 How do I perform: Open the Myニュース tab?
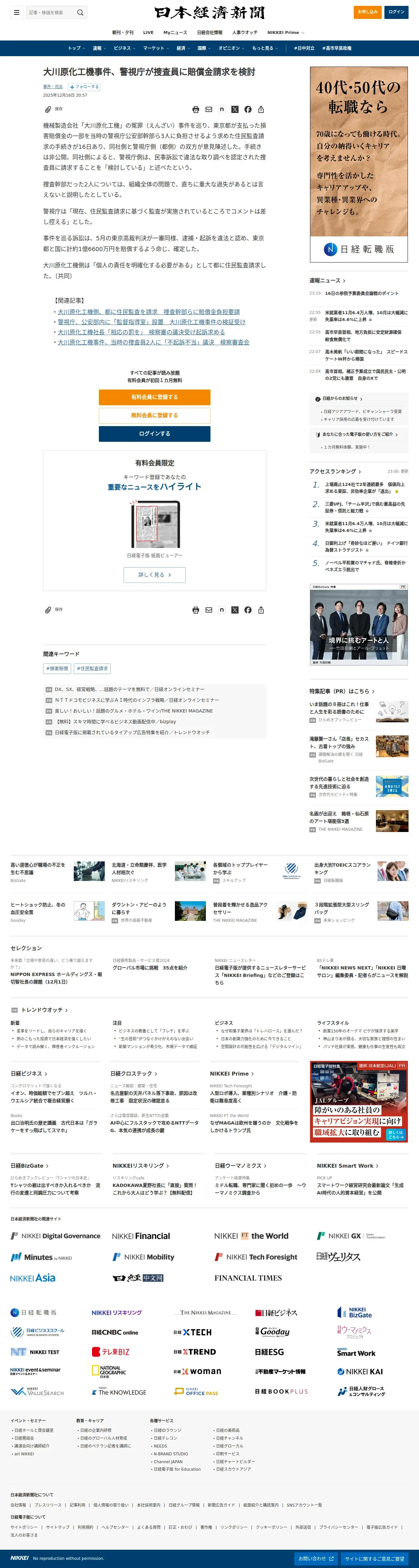point(175,32)
